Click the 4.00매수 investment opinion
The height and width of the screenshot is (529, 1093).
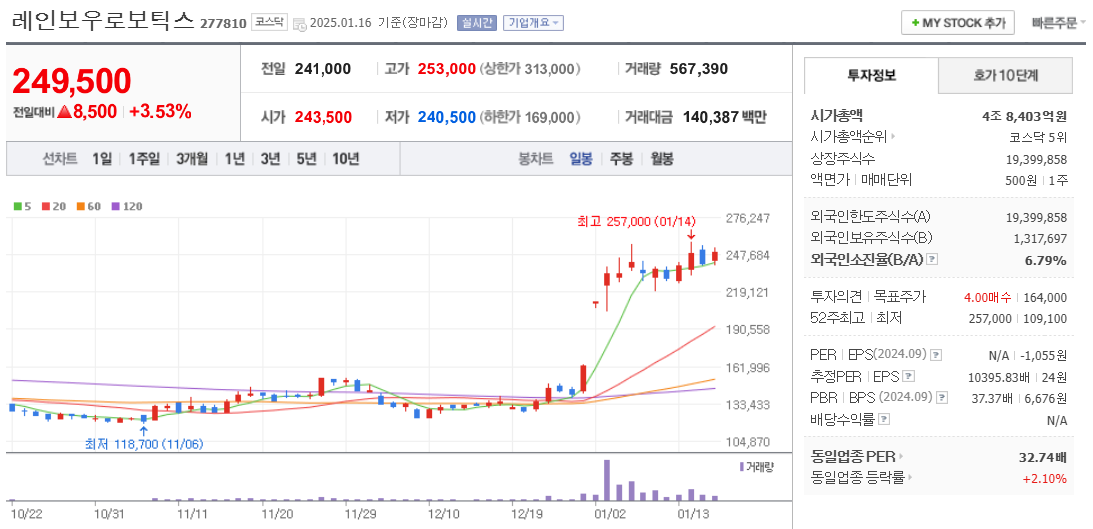point(987,298)
